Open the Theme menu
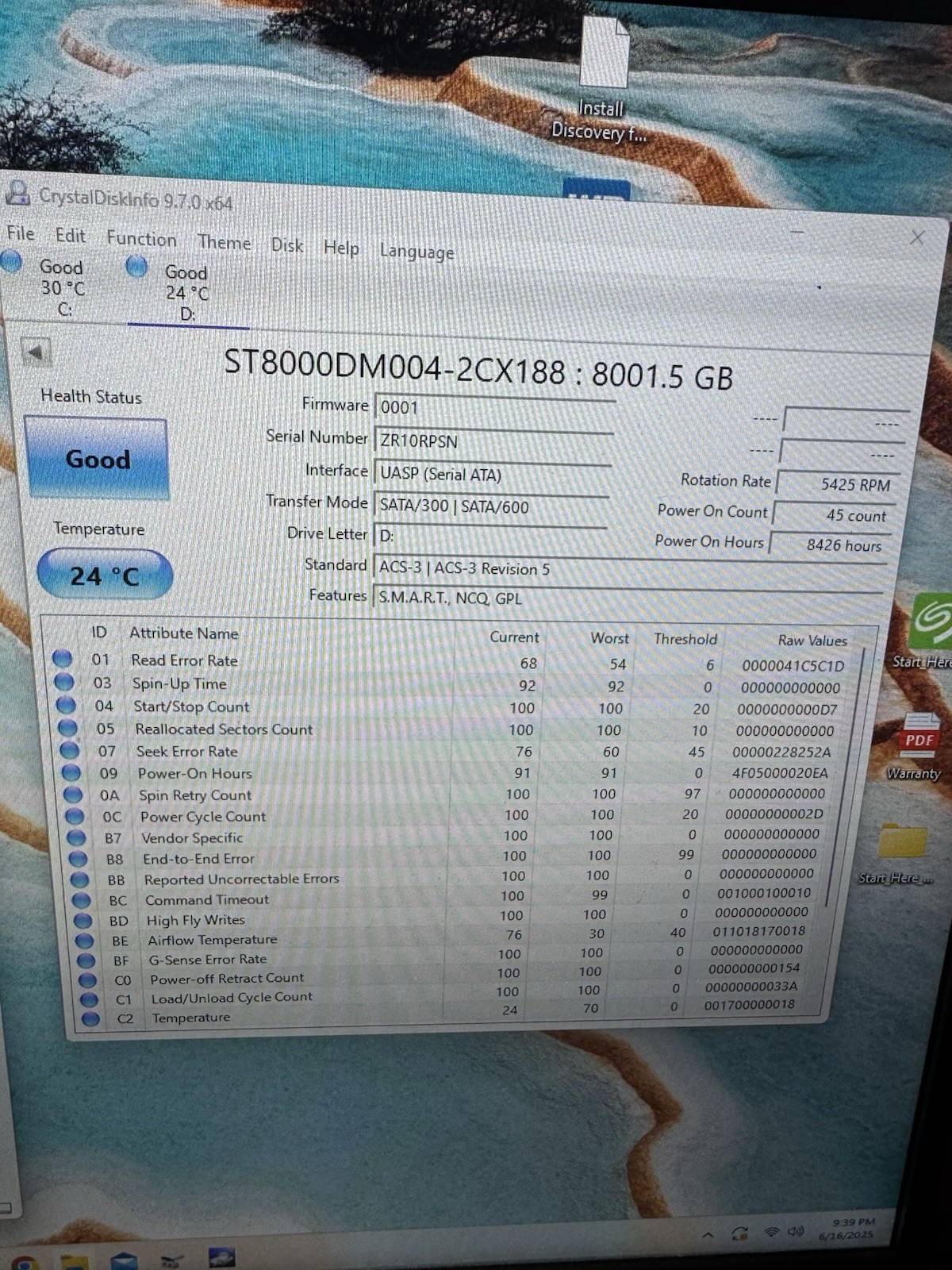This screenshot has height=1270, width=952. [225, 242]
